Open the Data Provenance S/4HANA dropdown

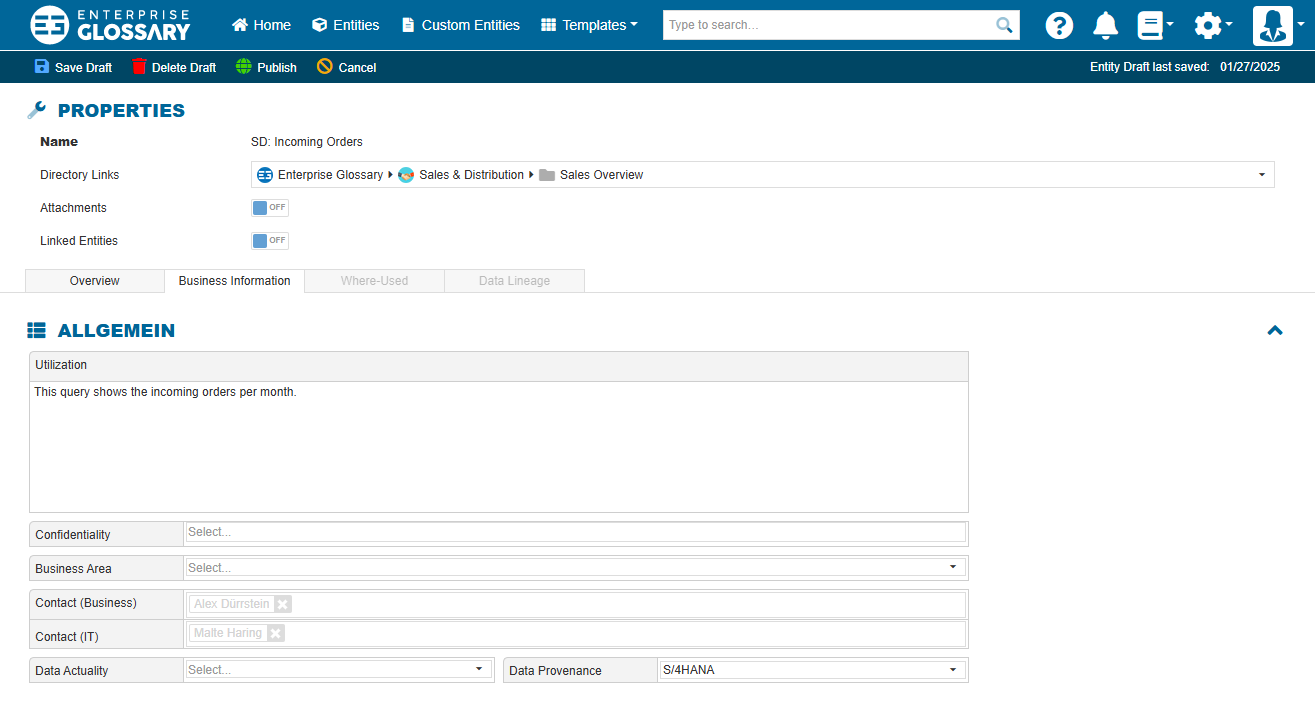[952, 670]
